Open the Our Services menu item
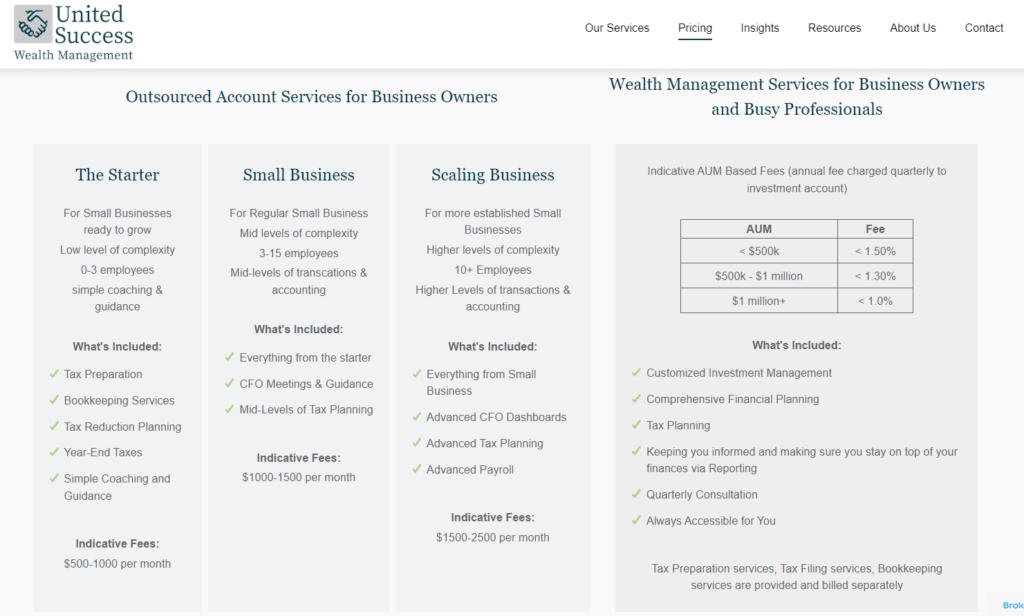1024x616 pixels. [x=617, y=28]
